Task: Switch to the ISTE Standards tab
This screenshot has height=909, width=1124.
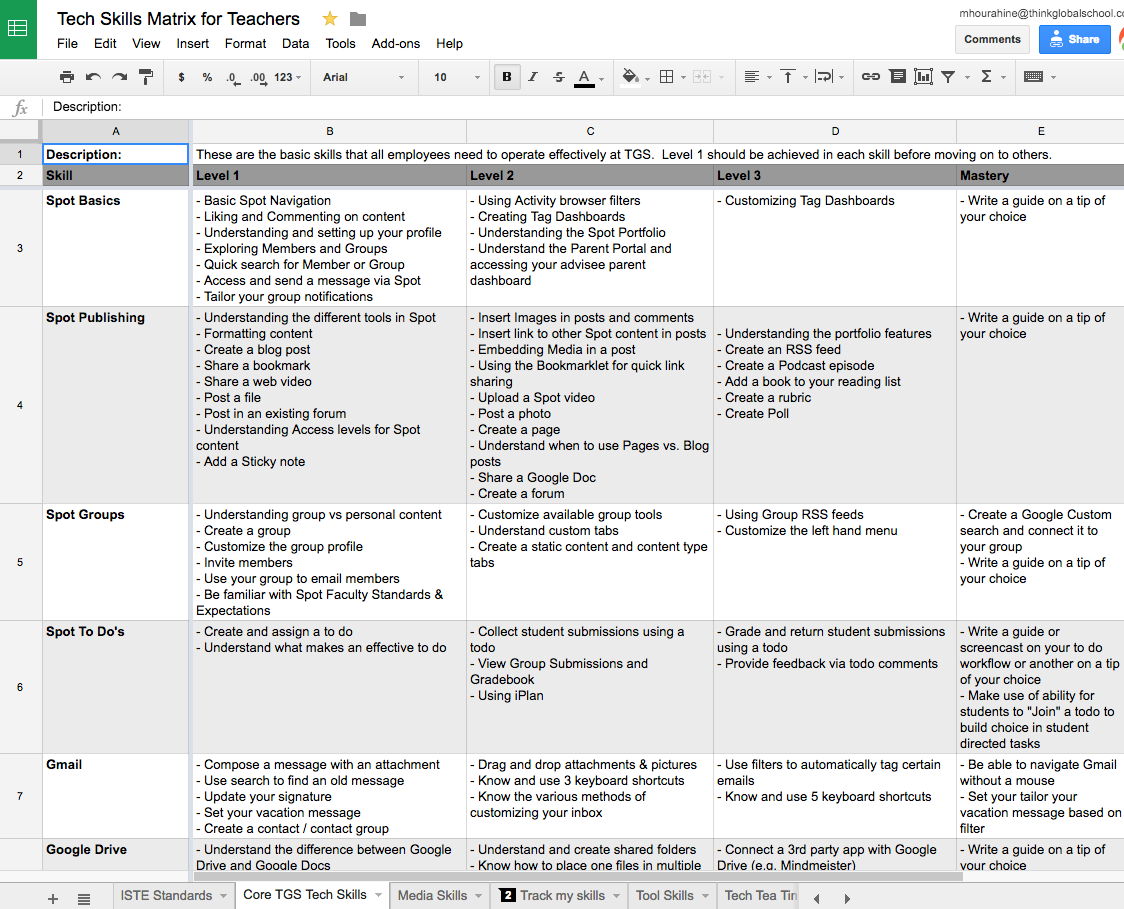Action: click(166, 895)
